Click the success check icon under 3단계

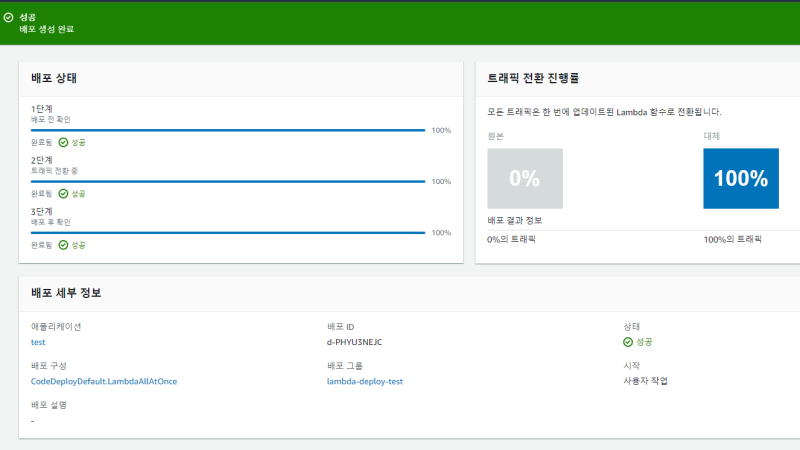point(63,244)
